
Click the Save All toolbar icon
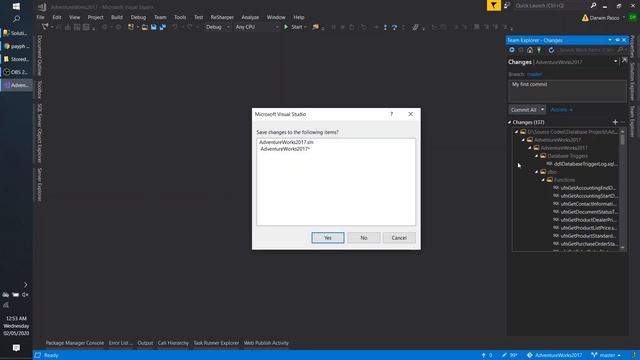click(x=162, y=27)
